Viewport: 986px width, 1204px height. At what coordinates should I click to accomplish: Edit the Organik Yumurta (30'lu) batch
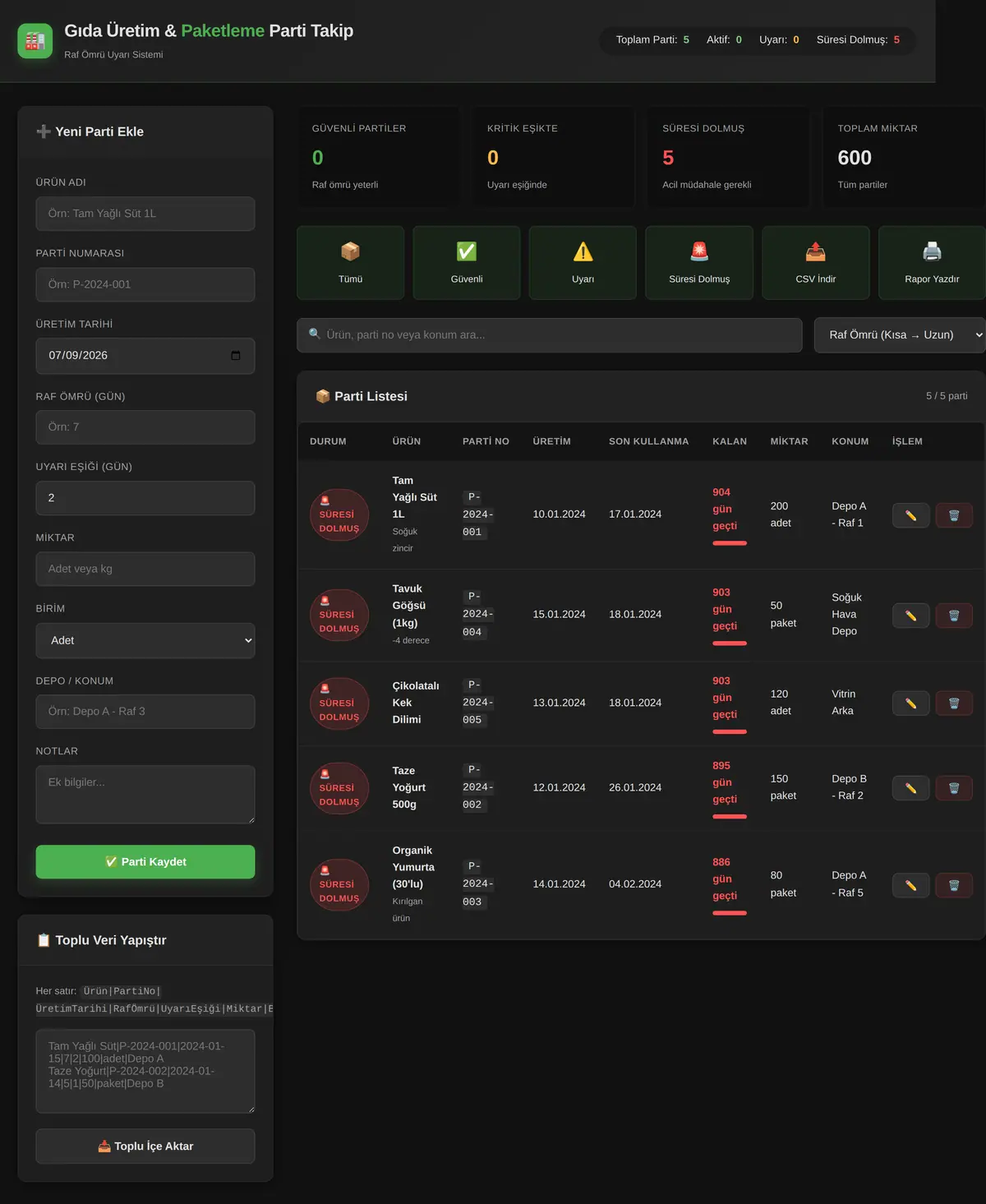[910, 885]
